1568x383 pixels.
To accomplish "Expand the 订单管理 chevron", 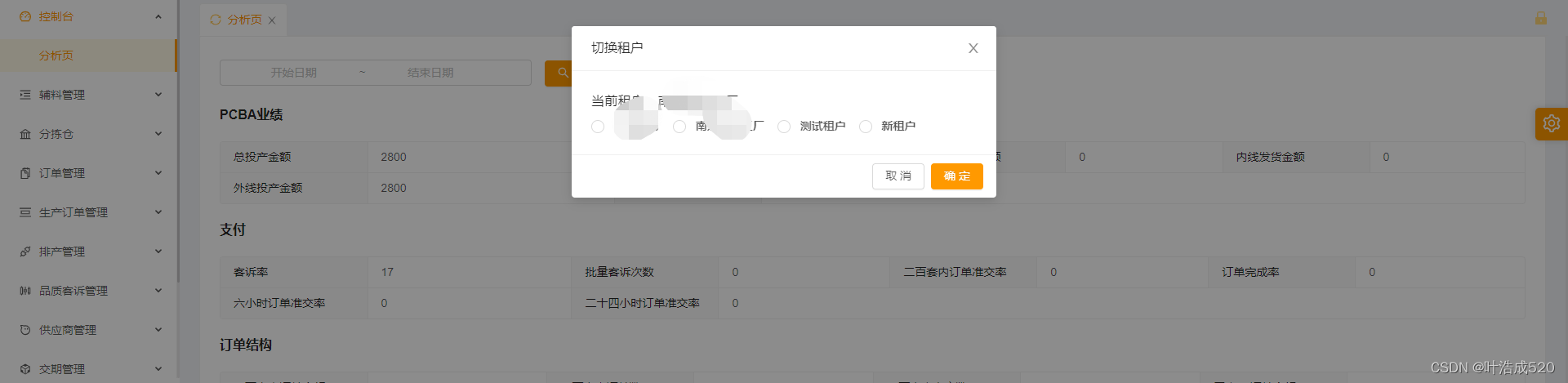I will coord(158,173).
